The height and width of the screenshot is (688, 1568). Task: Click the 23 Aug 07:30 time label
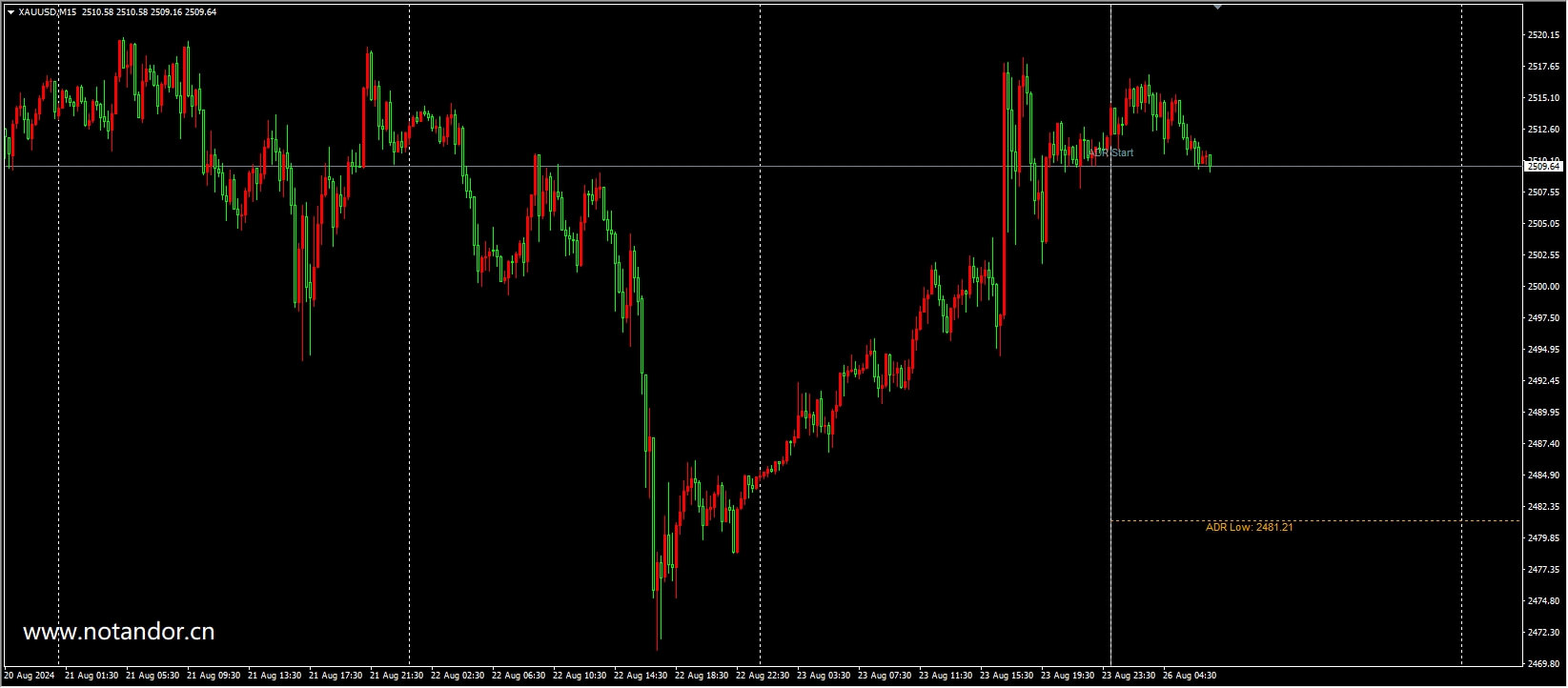point(885,676)
